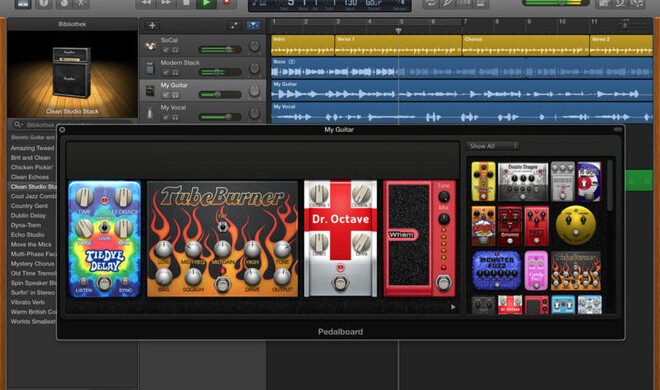Toggle the Library button in the toolbar
The width and height of the screenshot is (660, 390).
click(x=23, y=4)
